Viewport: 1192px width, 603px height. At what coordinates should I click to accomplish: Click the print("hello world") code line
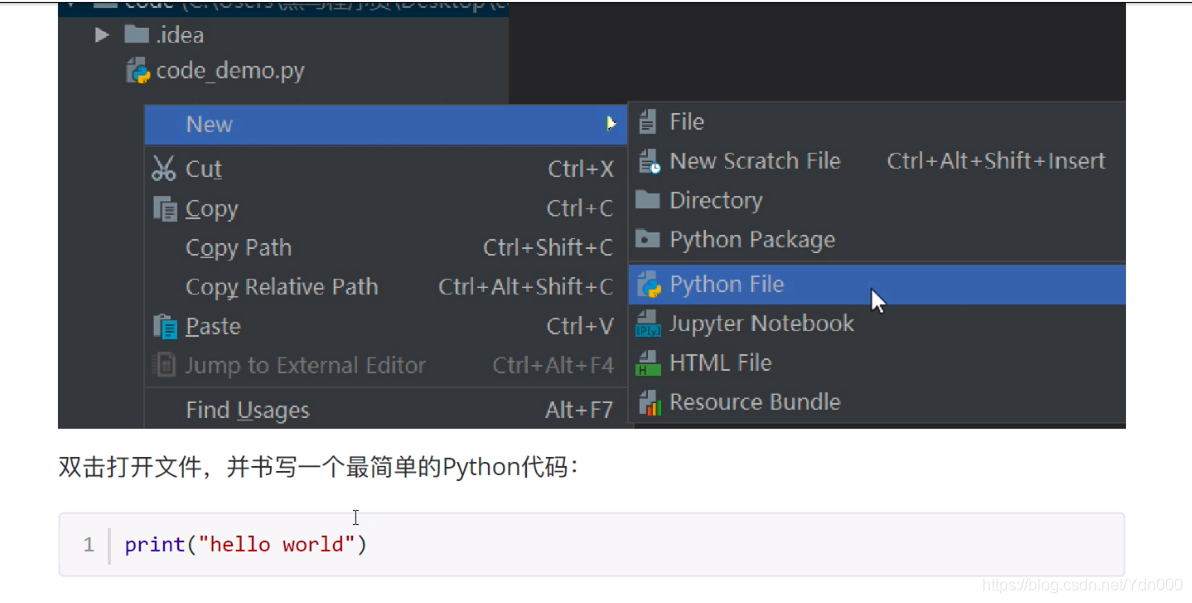click(x=246, y=544)
